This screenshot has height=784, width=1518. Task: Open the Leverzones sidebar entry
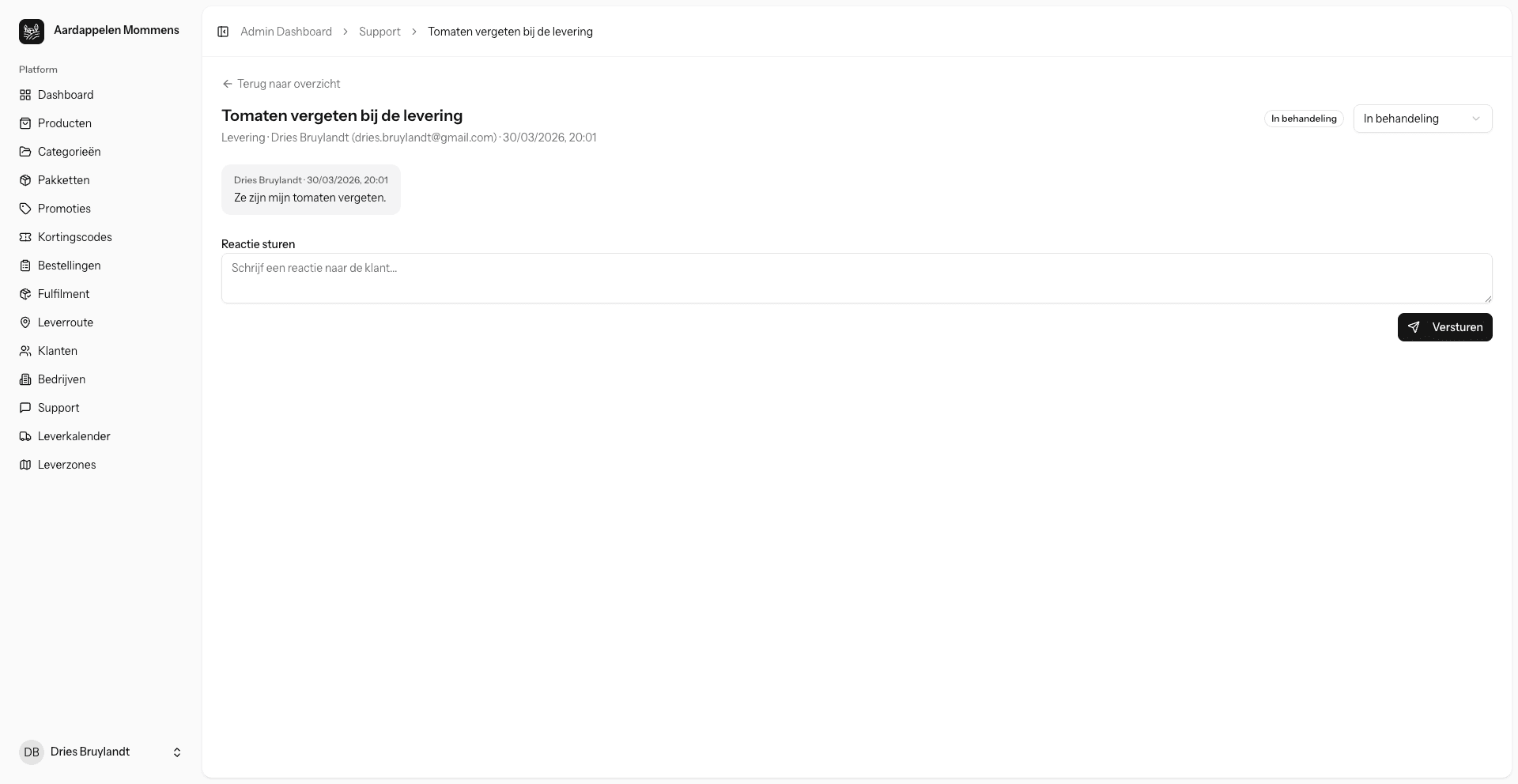point(101,465)
